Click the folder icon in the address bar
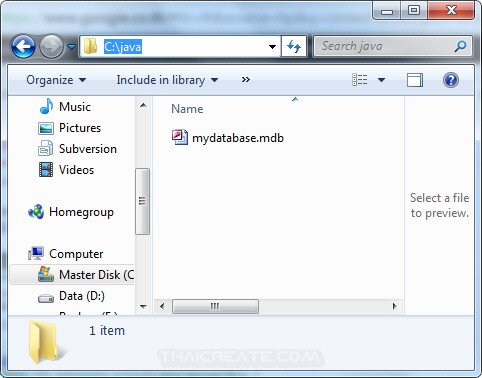 coord(90,46)
